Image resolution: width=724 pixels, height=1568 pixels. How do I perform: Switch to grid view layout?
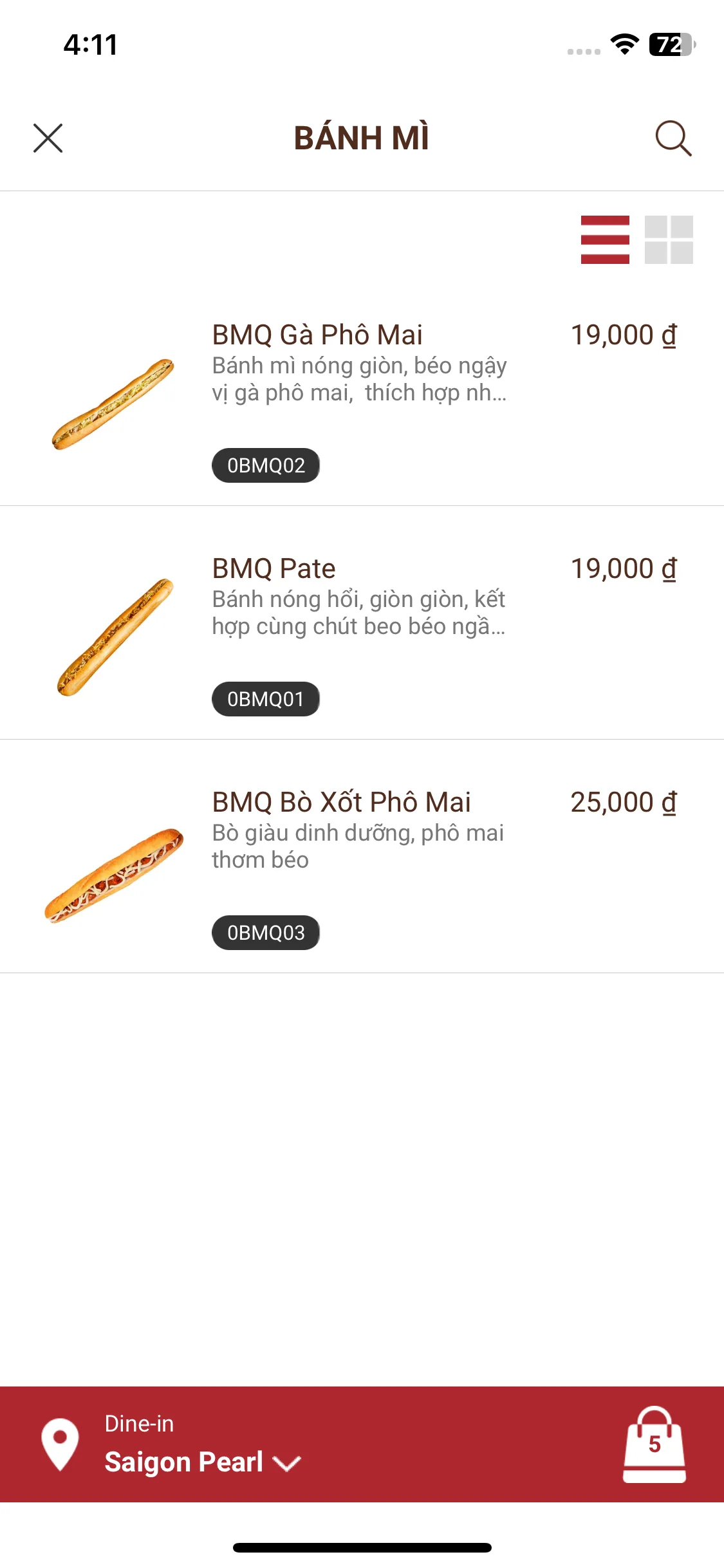pyautogui.click(x=669, y=239)
